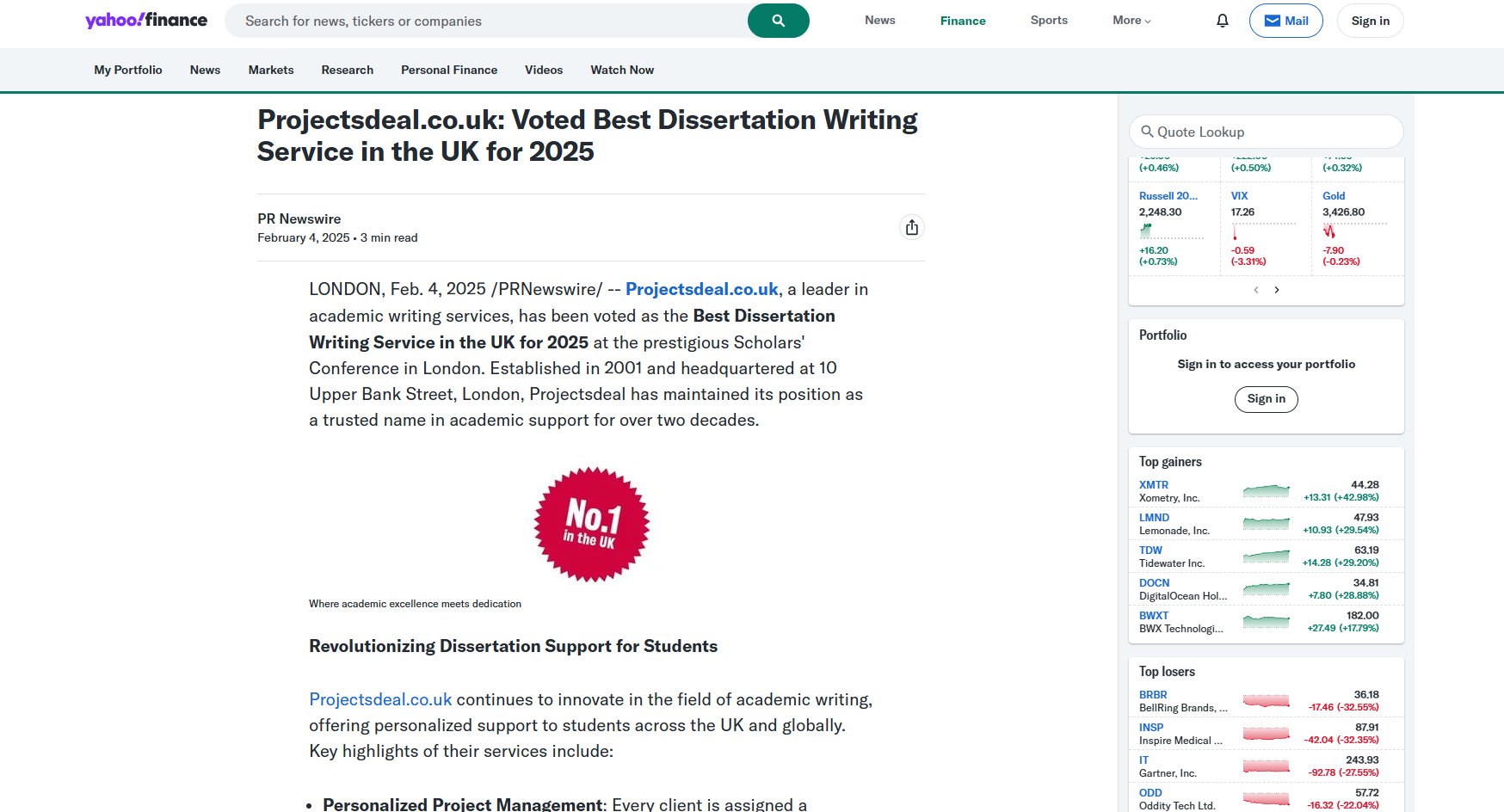Open Projectsdeal.co.uk link in second section
The width and height of the screenshot is (1504, 812).
pos(380,699)
